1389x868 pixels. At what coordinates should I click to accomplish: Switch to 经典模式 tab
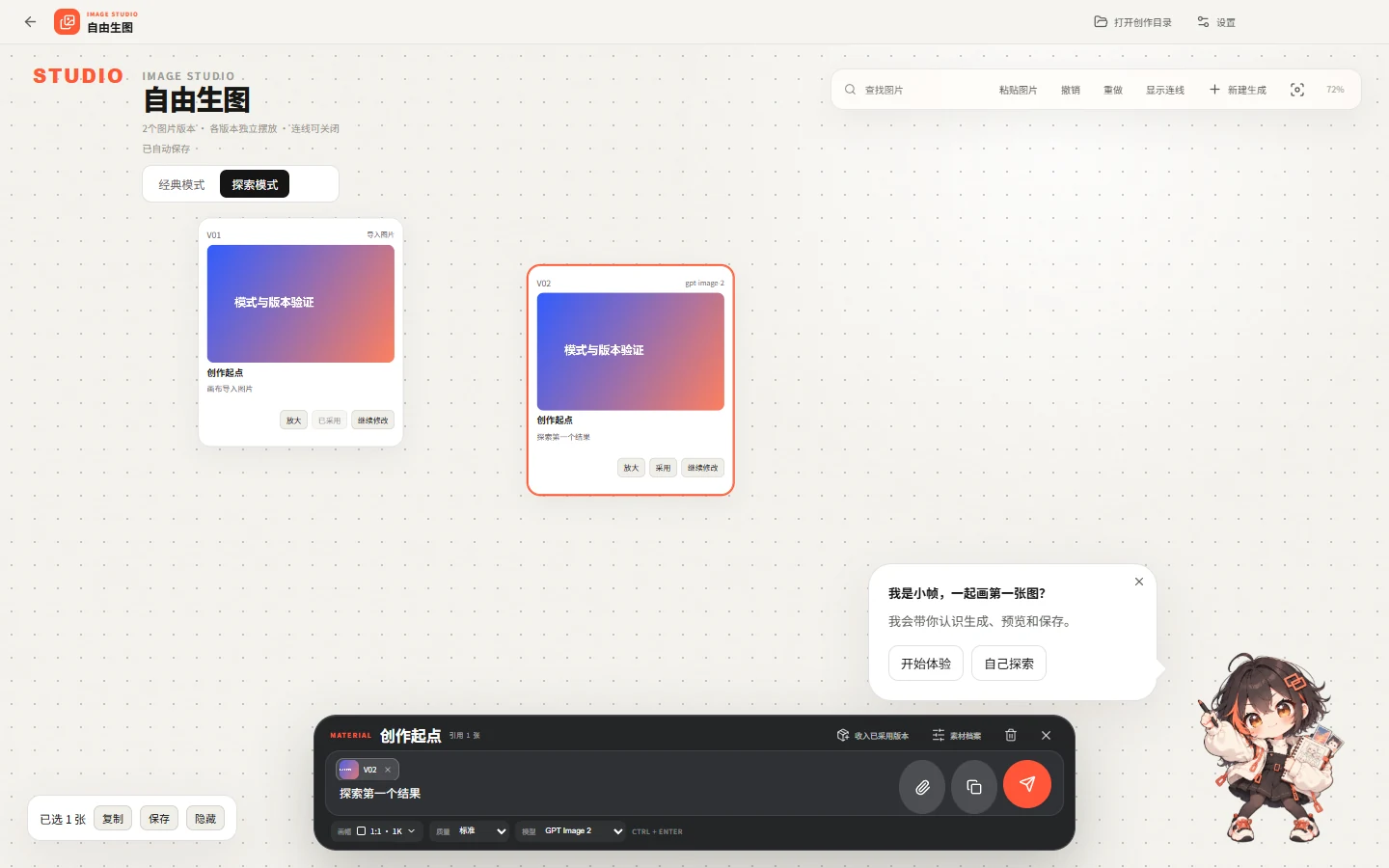coord(181,184)
